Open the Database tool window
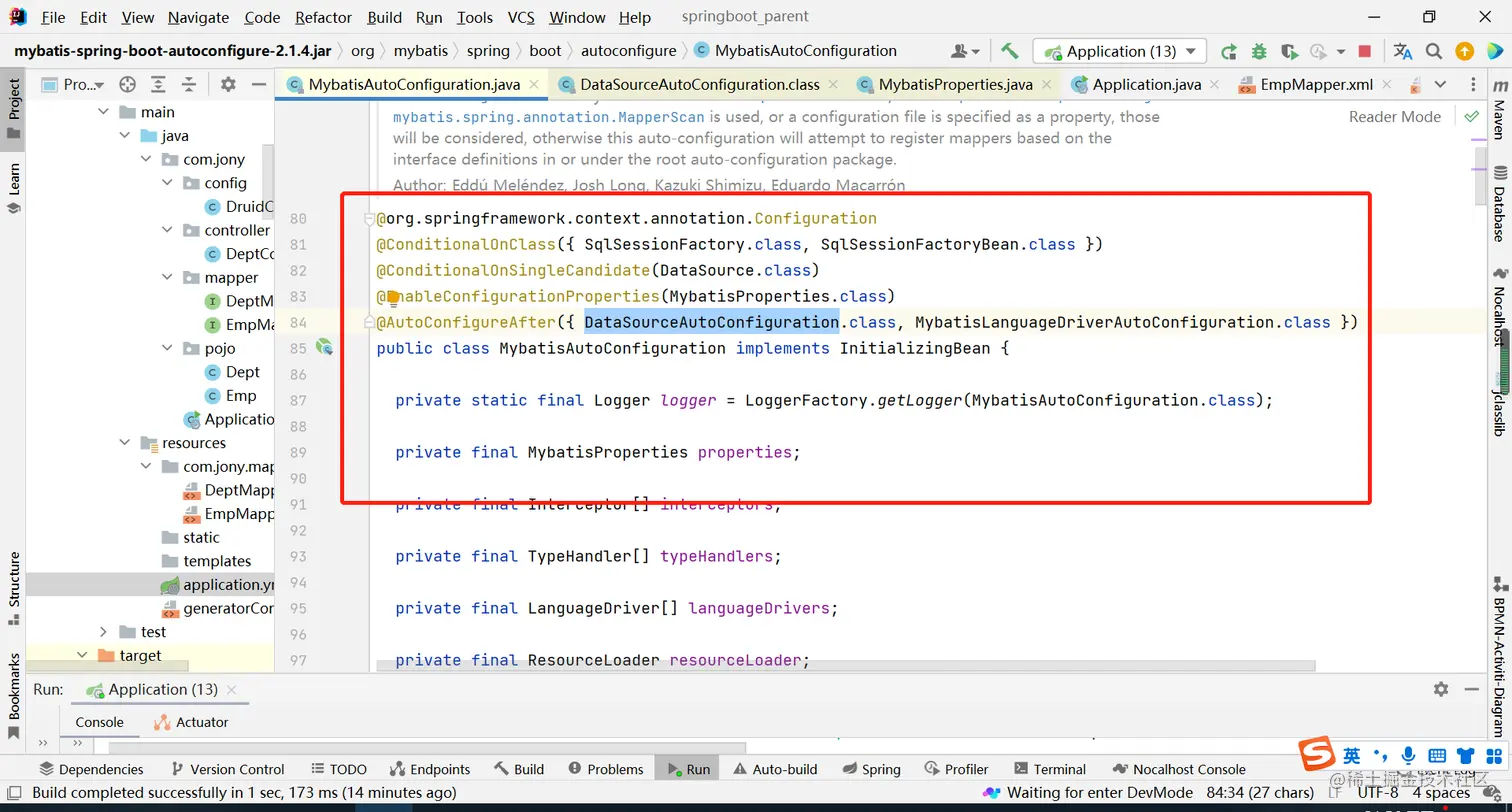Screen dimensions: 1512x812 1500,206
